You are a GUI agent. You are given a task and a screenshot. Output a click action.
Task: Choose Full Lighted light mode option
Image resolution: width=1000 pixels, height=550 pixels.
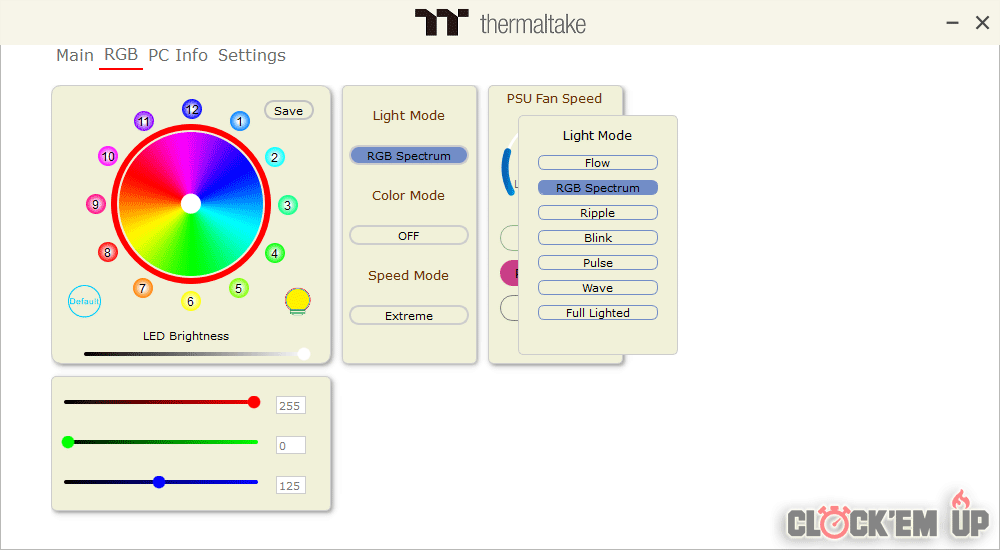coord(598,313)
